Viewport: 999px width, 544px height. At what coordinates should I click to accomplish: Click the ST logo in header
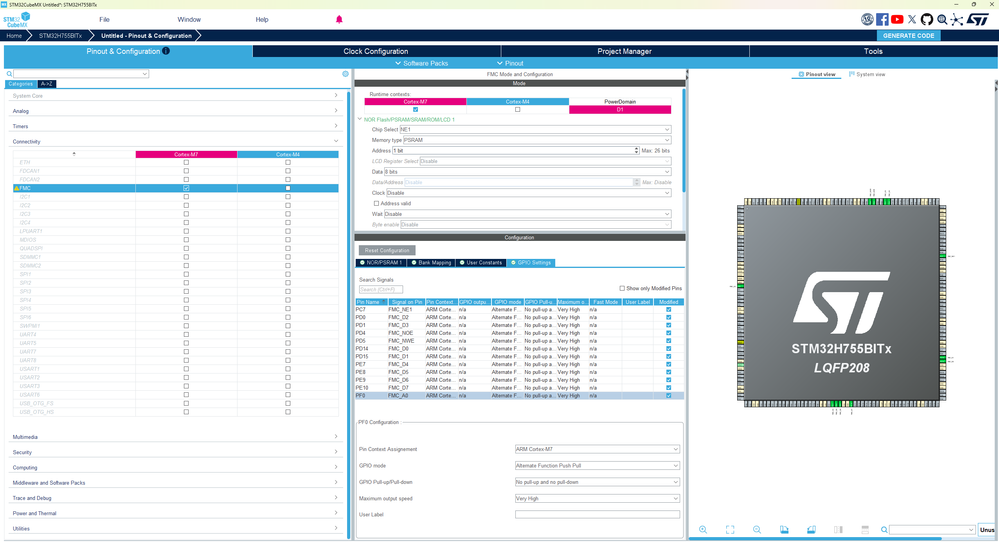click(x=977, y=20)
